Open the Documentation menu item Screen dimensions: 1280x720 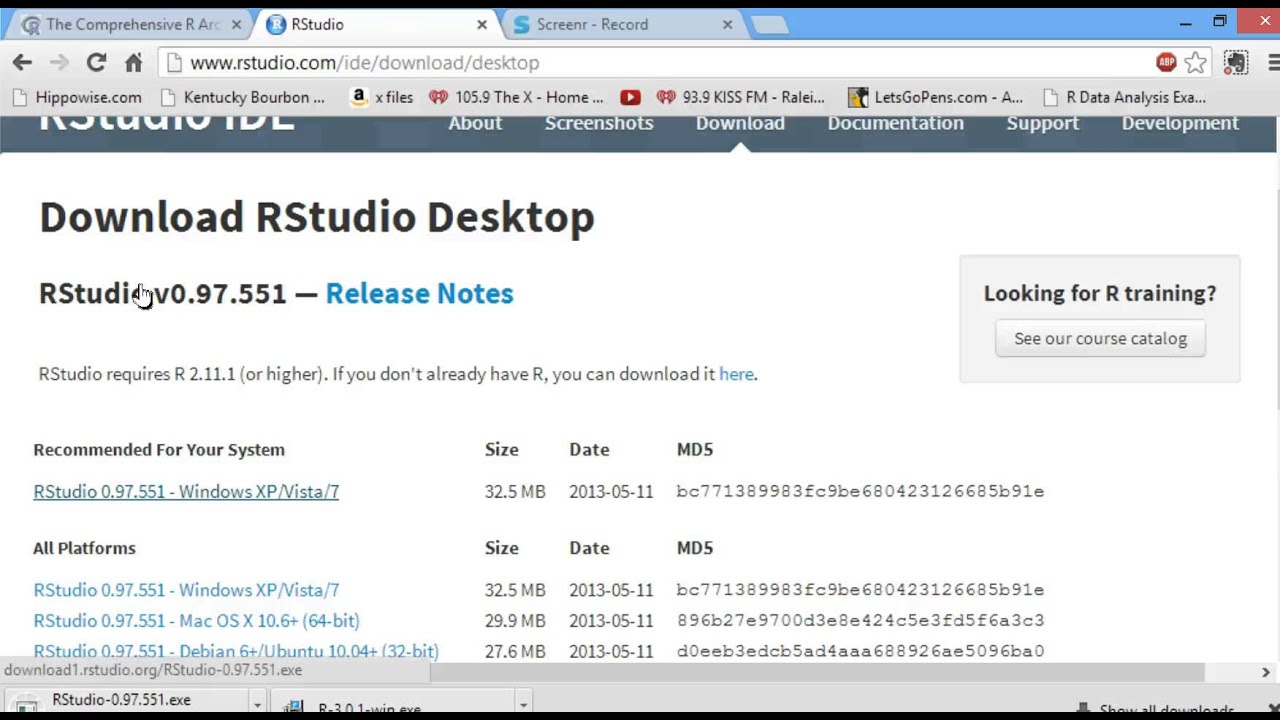(x=895, y=123)
